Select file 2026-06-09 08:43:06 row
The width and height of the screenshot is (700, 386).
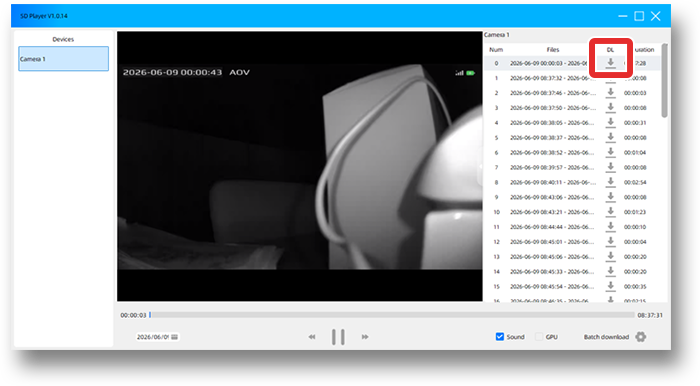point(572,197)
